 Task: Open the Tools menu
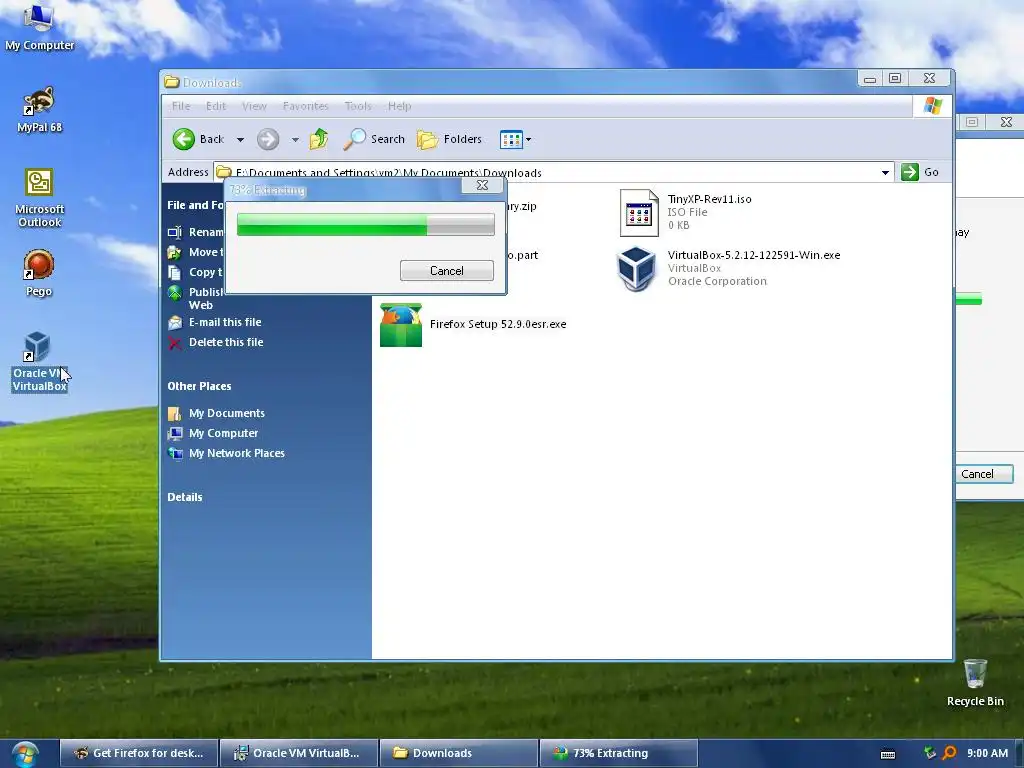coord(358,106)
